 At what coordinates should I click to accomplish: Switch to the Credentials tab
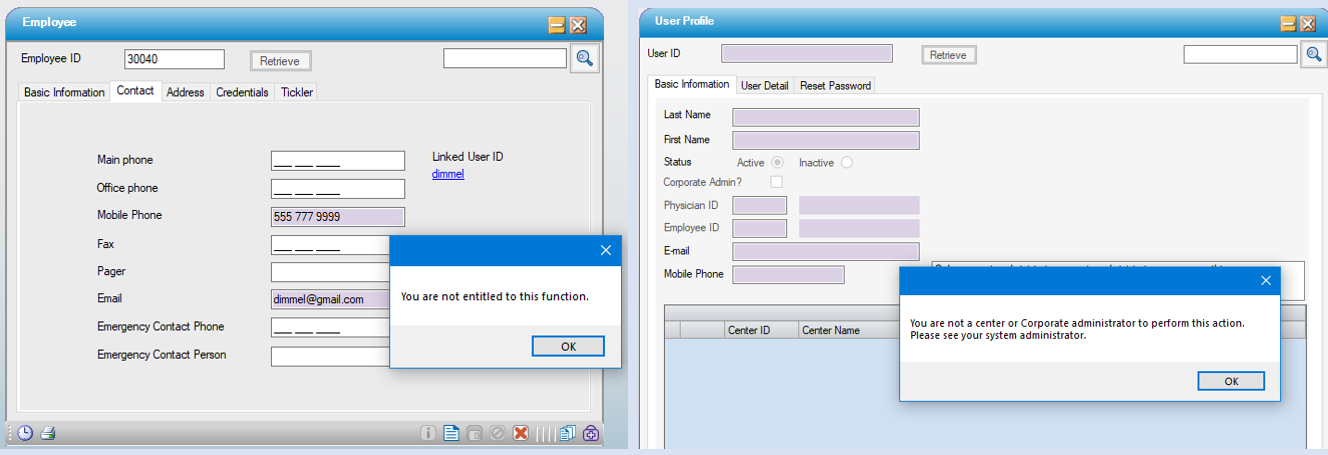click(242, 92)
